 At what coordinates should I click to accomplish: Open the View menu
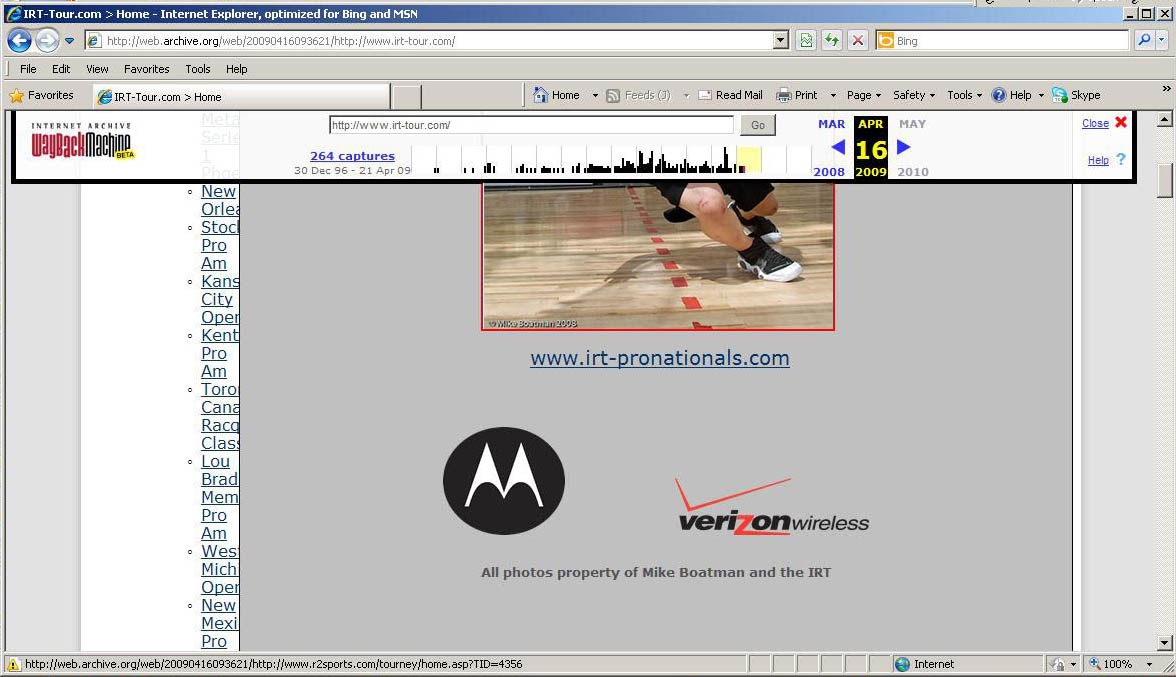98,69
